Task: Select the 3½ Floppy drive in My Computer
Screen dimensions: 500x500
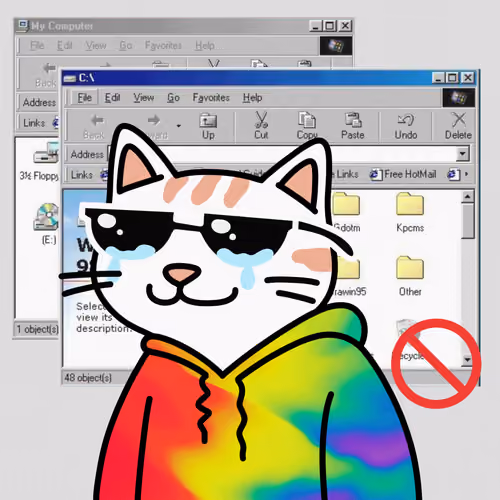Action: pyautogui.click(x=39, y=162)
